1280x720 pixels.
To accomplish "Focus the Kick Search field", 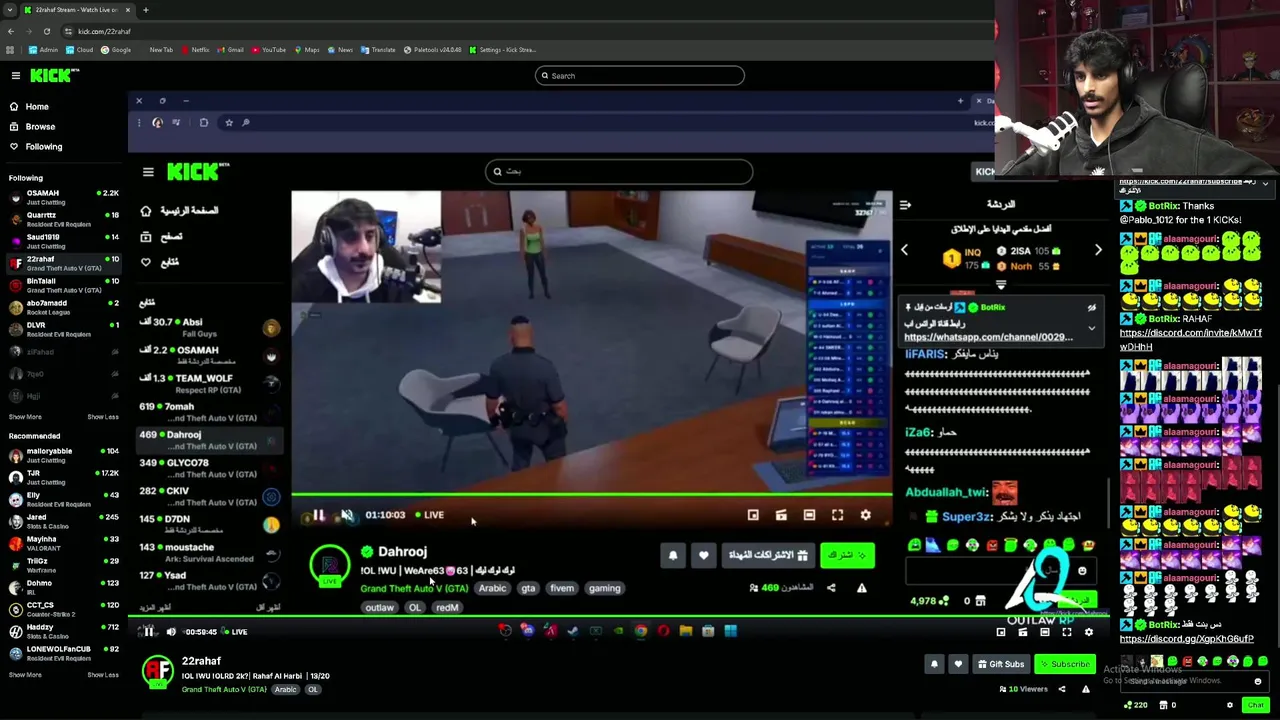I will click(x=640, y=75).
